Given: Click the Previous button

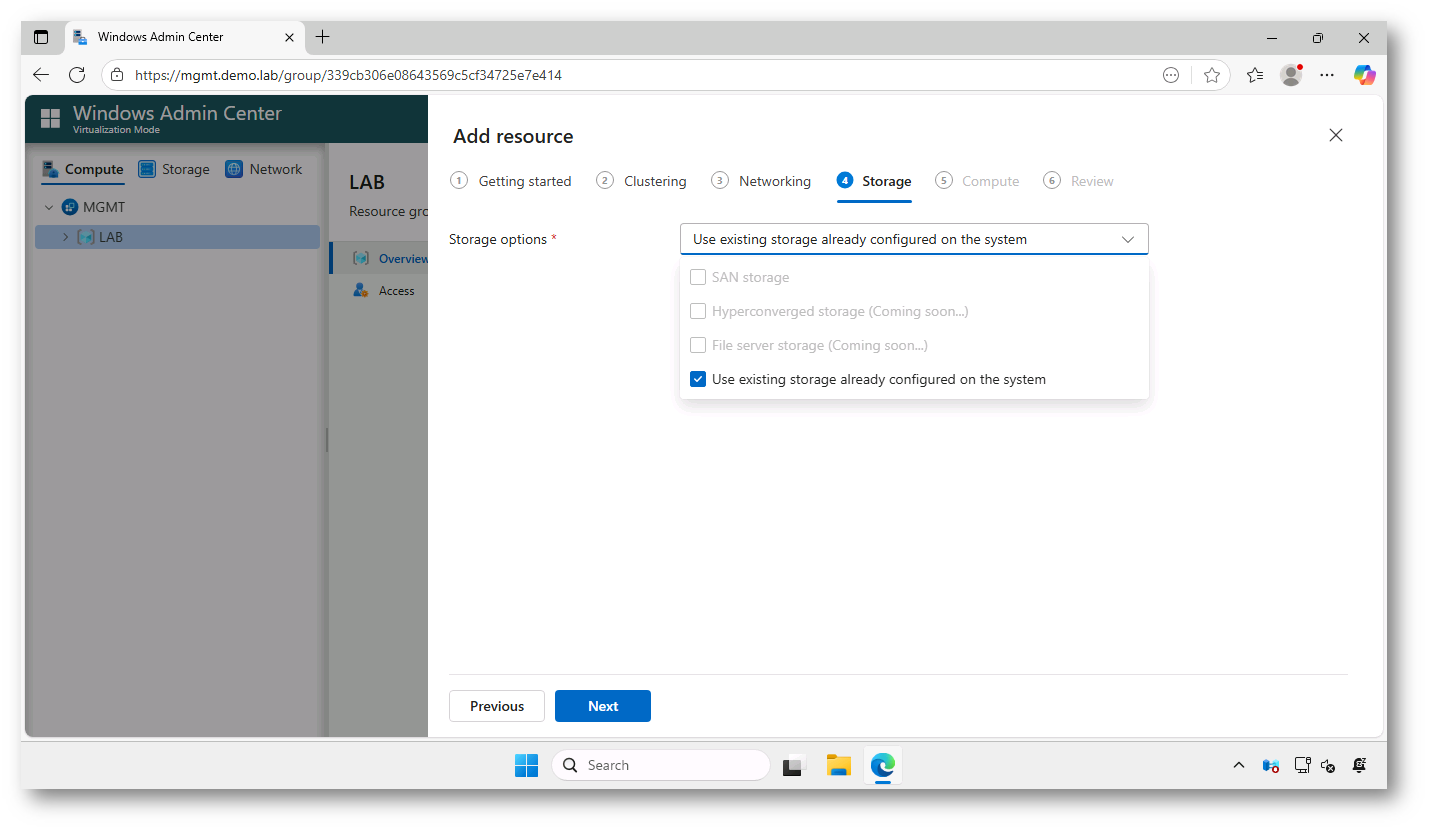Looking at the screenshot, I should pos(496,706).
